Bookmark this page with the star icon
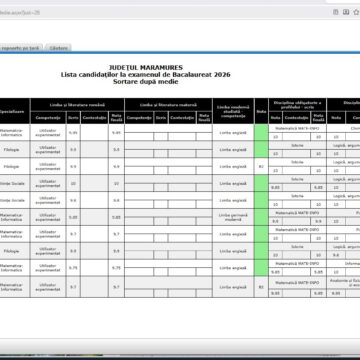360x360 pixels. point(357,12)
